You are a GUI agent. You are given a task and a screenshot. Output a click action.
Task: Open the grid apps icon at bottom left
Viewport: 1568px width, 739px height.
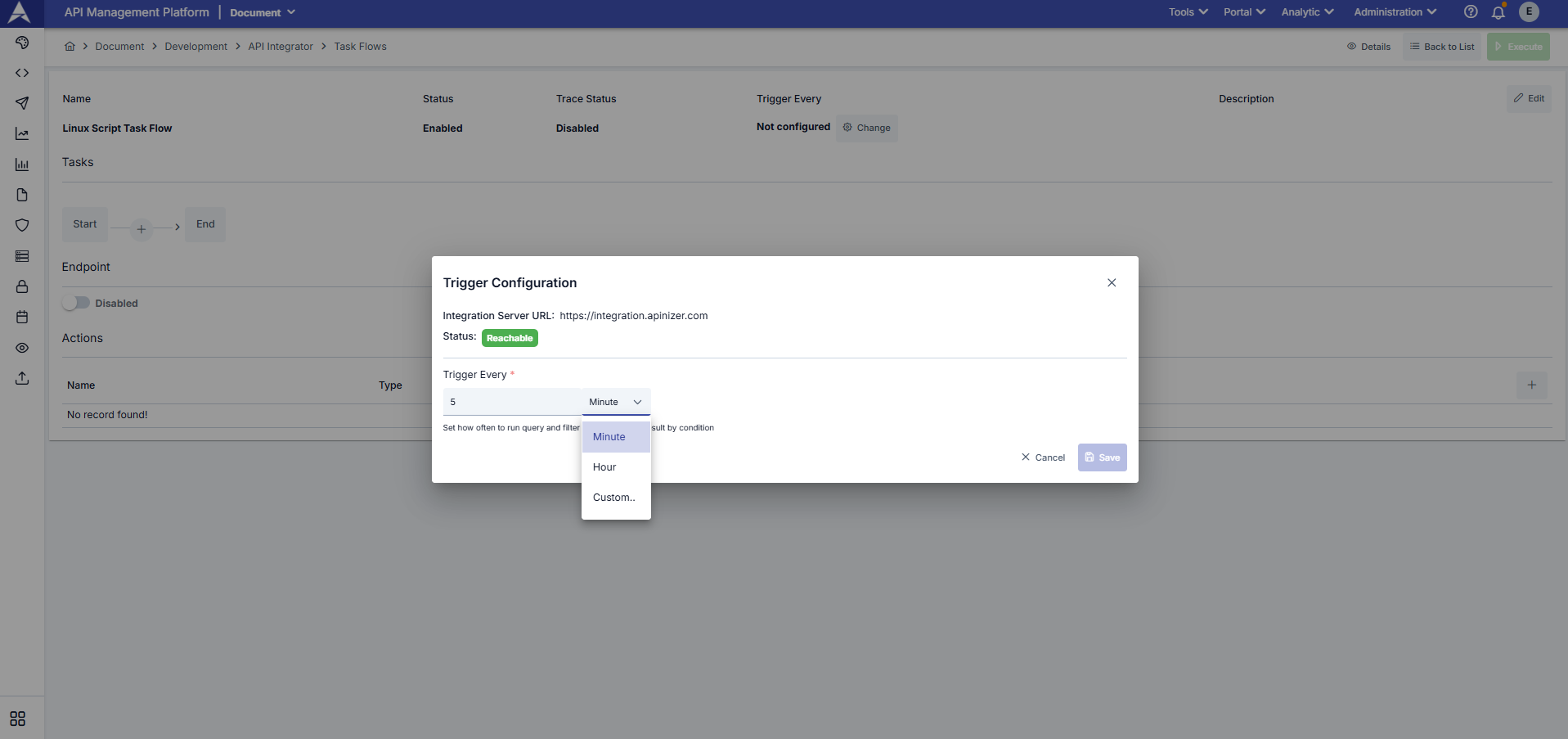pyautogui.click(x=18, y=719)
